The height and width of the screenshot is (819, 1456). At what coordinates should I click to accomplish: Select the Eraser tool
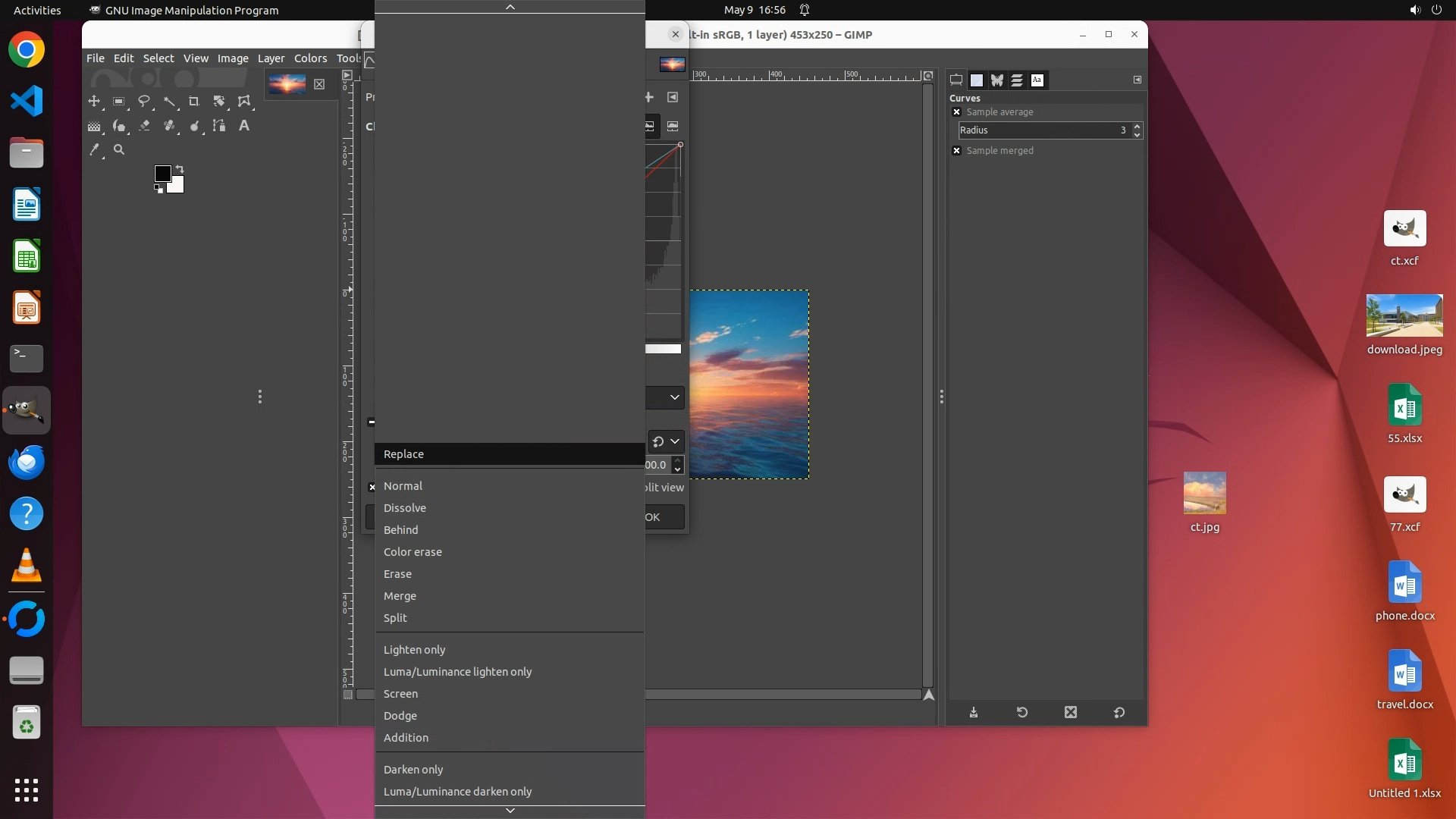144,126
